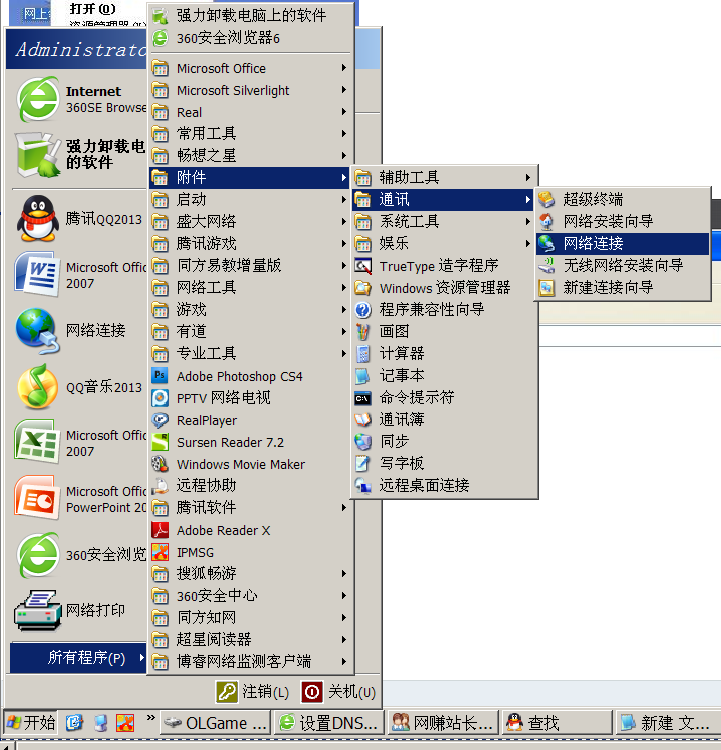Expand the 博睿网络监测客户端 submenu arrow

tap(344, 662)
